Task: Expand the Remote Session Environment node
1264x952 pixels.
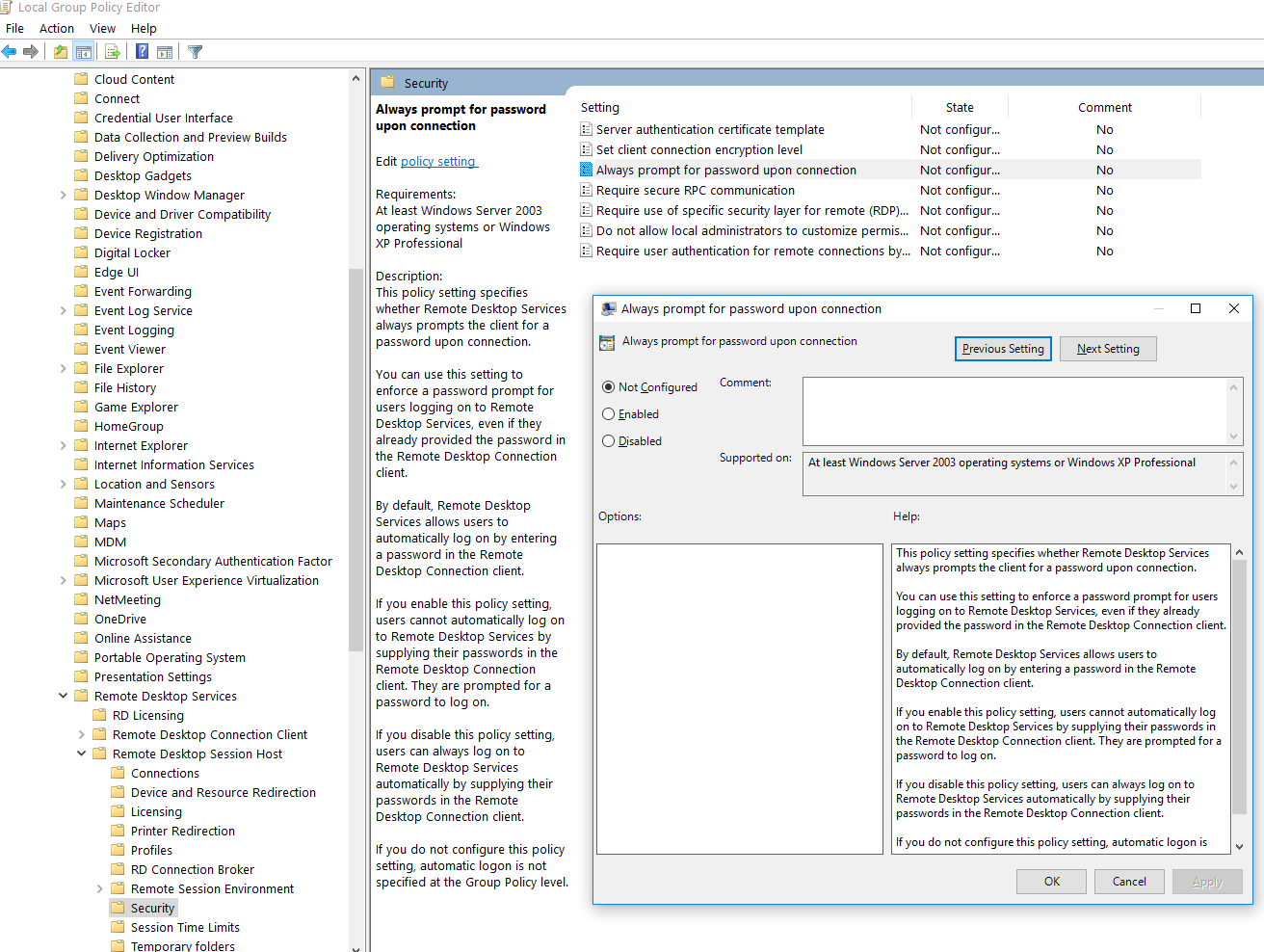Action: (x=100, y=888)
